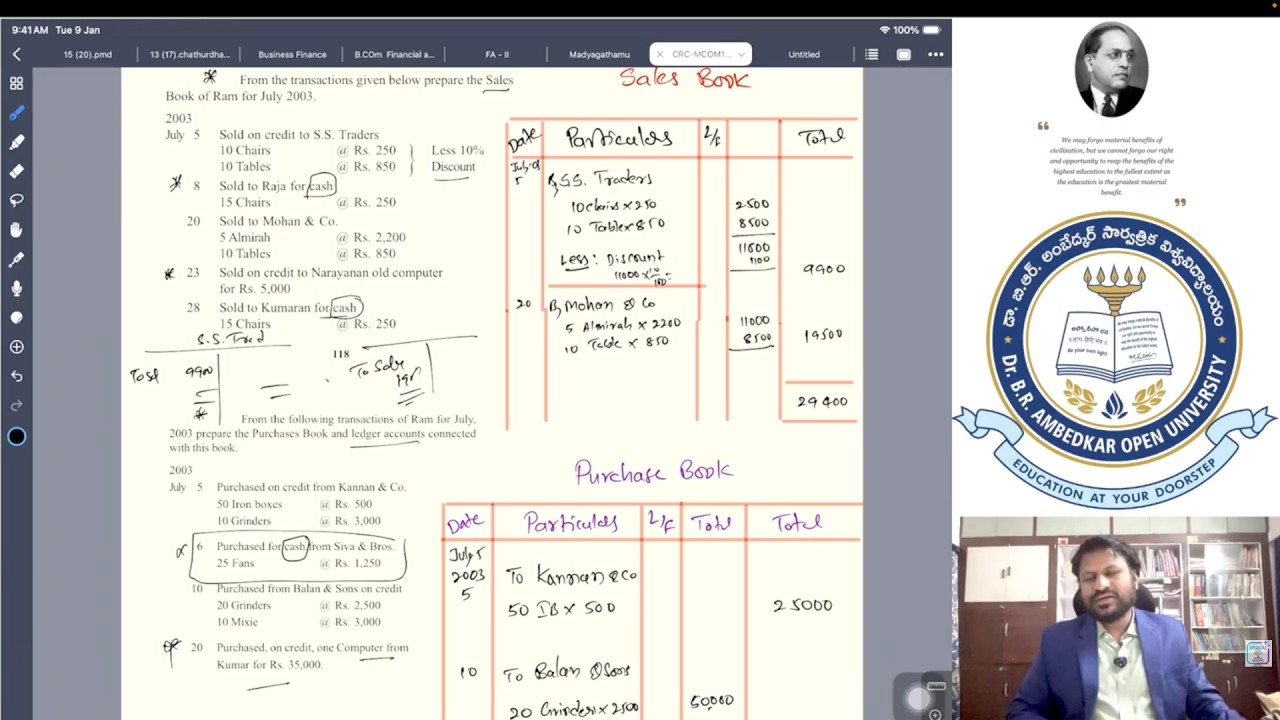
Task: Tap the zoom plus icon near bottom
Action: pyautogui.click(x=934, y=714)
